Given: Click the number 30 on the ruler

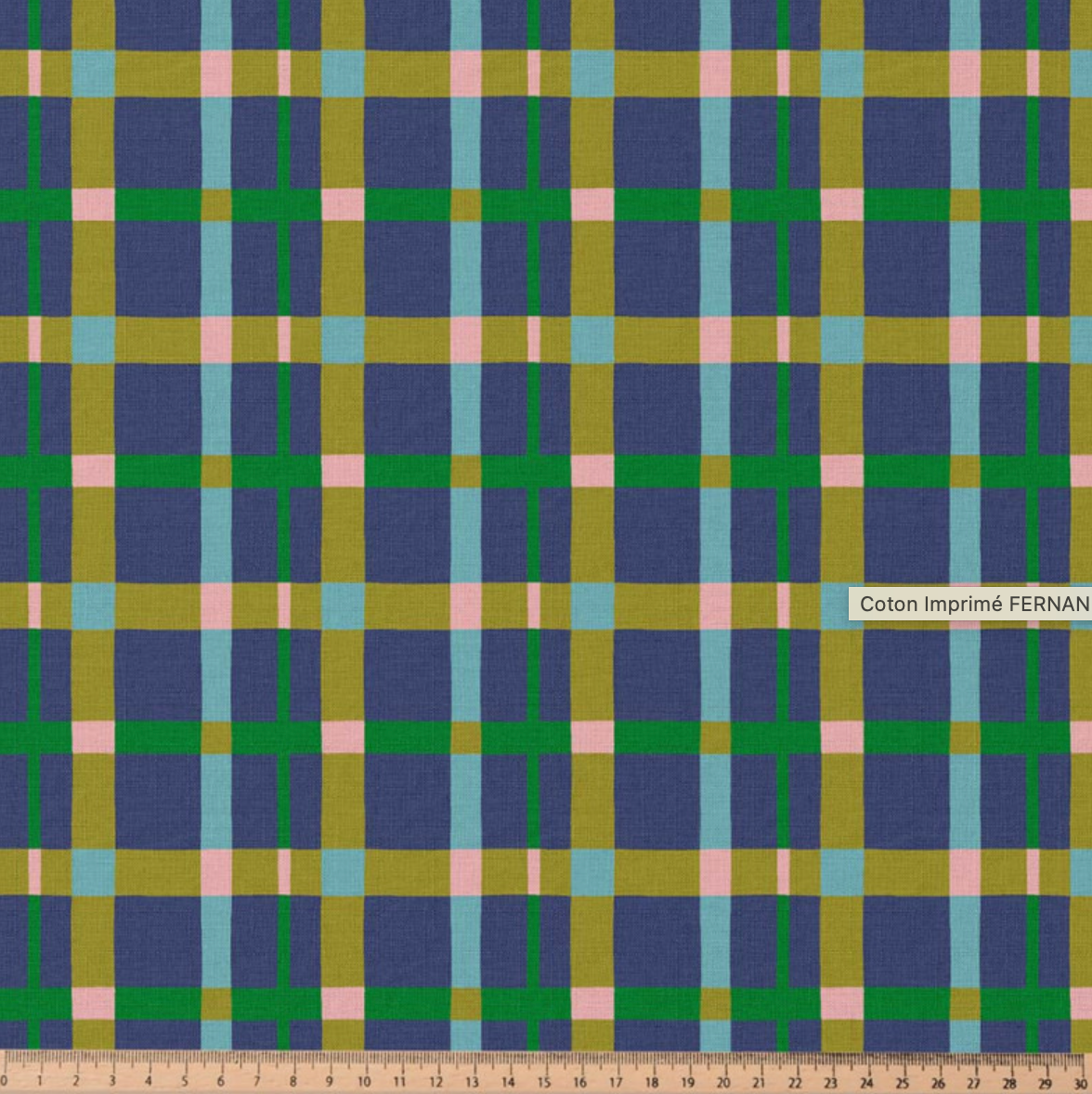Looking at the screenshot, I should (x=1081, y=1082).
